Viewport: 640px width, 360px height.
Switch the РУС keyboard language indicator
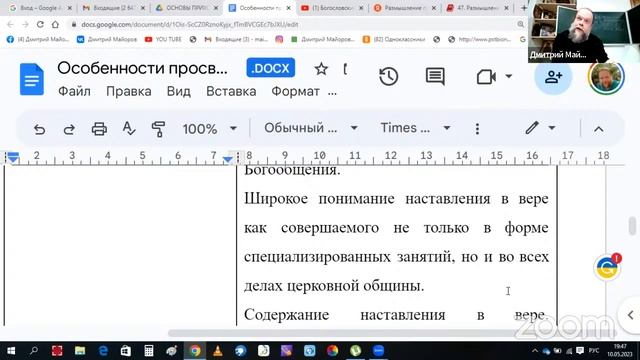594,351
